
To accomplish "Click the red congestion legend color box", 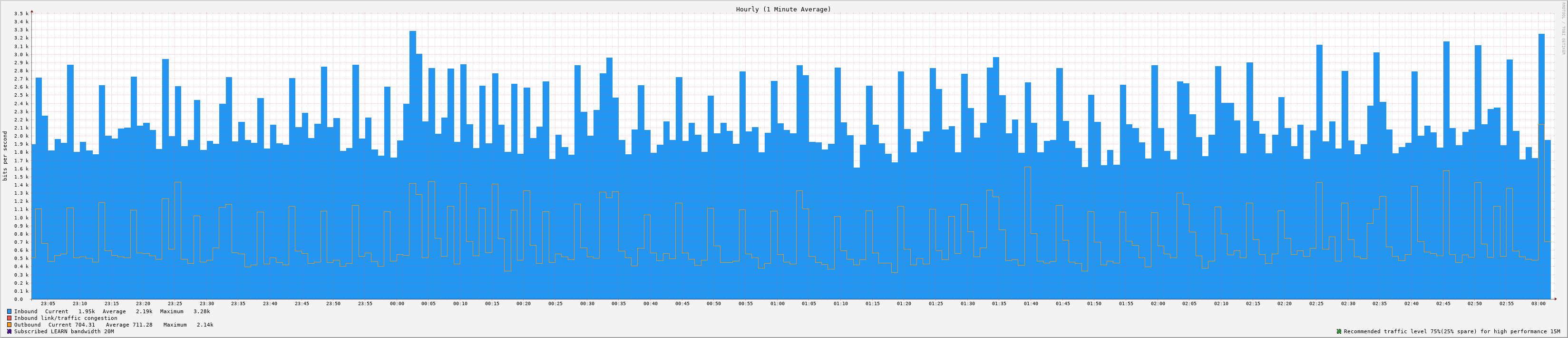I will point(9,318).
